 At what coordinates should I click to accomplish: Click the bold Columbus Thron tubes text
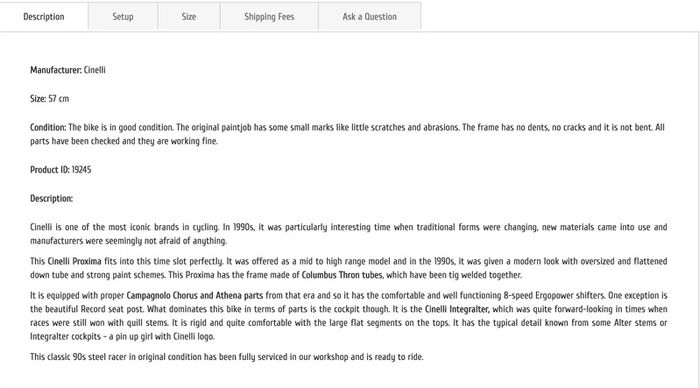pyautogui.click(x=342, y=275)
